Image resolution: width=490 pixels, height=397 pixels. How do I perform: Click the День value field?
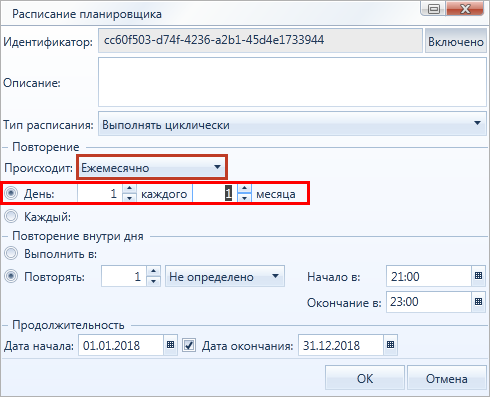(x=100, y=193)
